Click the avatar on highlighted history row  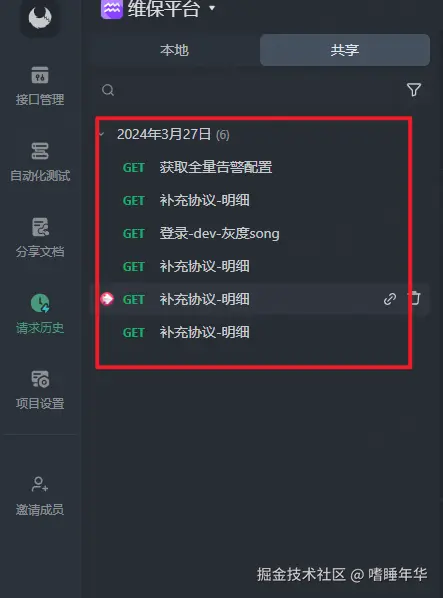point(107,299)
